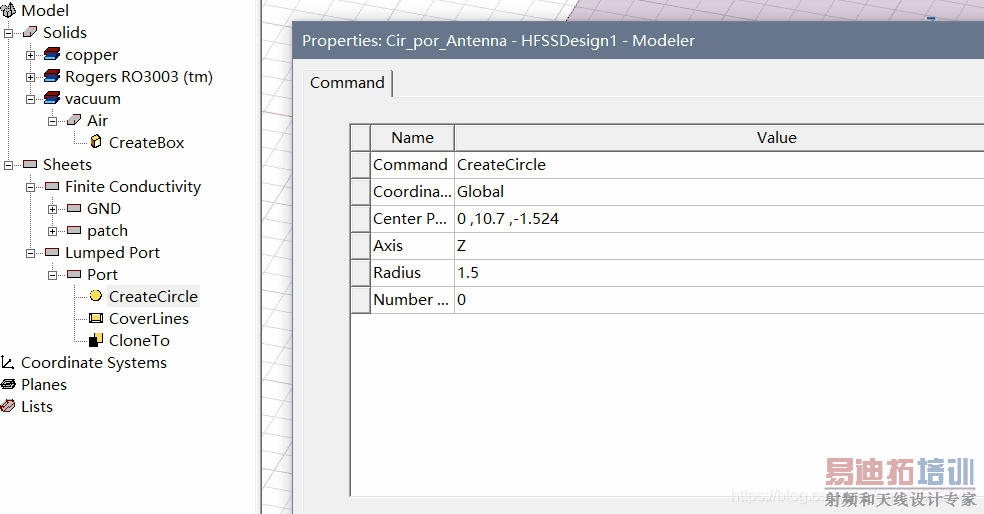
Task: Click the Model root icon
Action: 8,10
